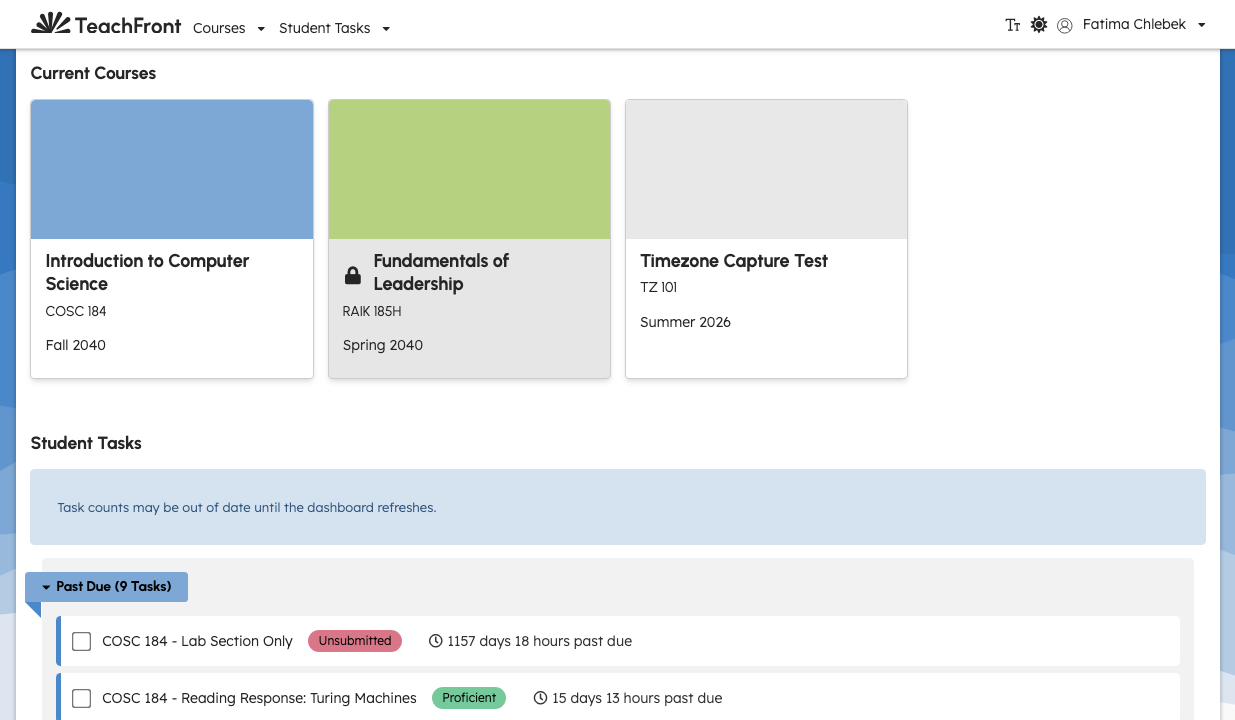Open Timezone Capture Test course card
Image resolution: width=1235 pixels, height=720 pixels.
(766, 239)
